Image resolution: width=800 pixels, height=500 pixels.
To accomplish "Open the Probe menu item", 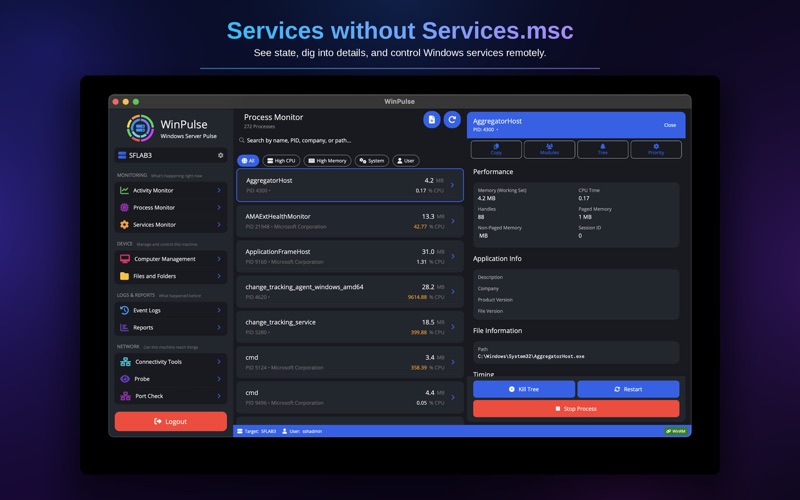I will (171, 379).
